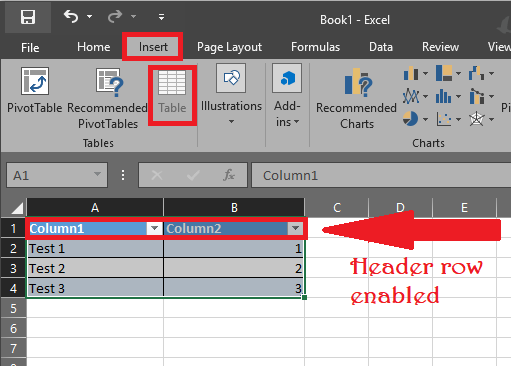The image size is (511, 366).
Task: Click the Select All corner triangle
Action: 17,208
